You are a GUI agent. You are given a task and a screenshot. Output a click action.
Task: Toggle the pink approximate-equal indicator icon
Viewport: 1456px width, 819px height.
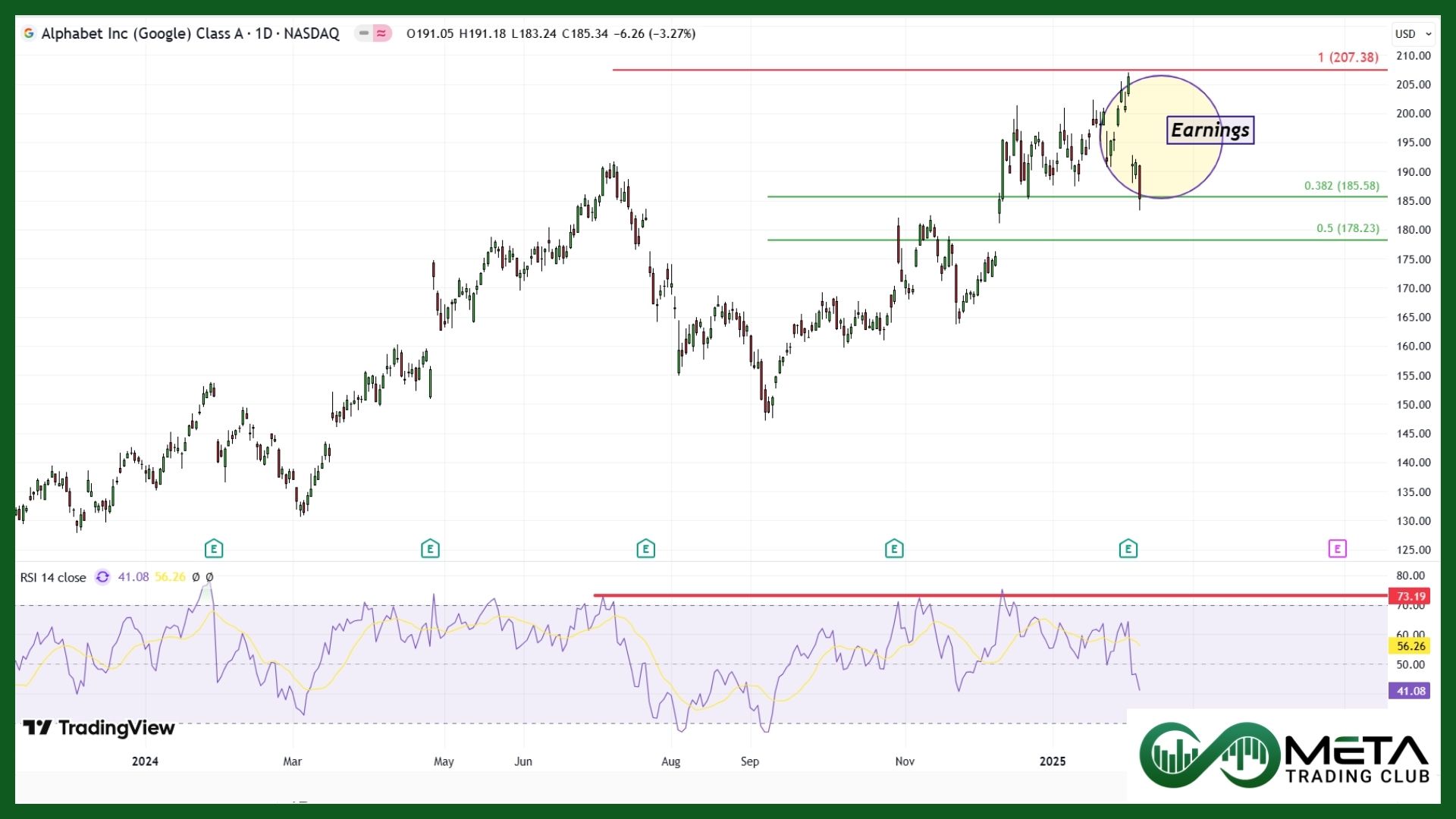tap(381, 33)
